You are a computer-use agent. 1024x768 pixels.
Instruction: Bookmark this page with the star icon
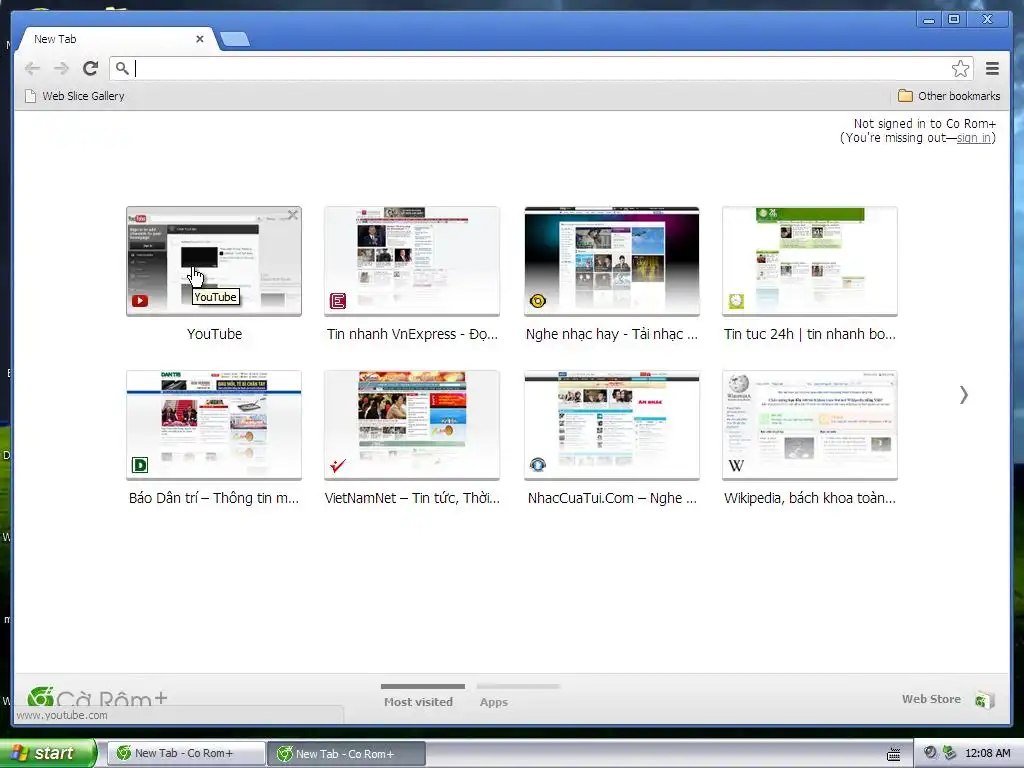point(960,69)
